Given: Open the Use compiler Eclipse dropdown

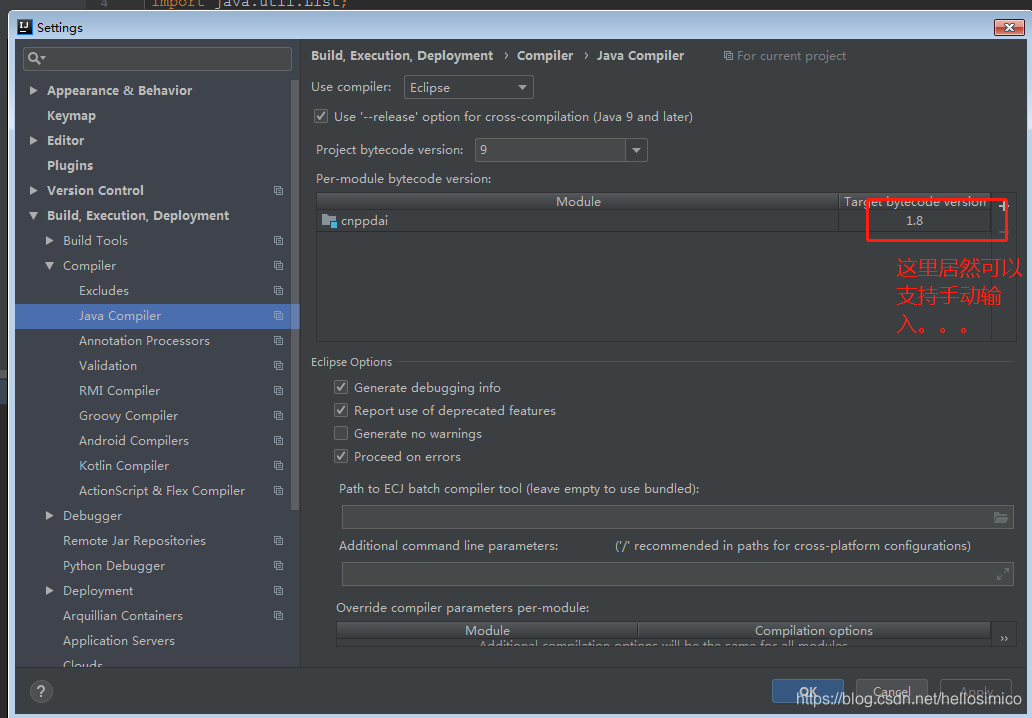Looking at the screenshot, I should (469, 88).
